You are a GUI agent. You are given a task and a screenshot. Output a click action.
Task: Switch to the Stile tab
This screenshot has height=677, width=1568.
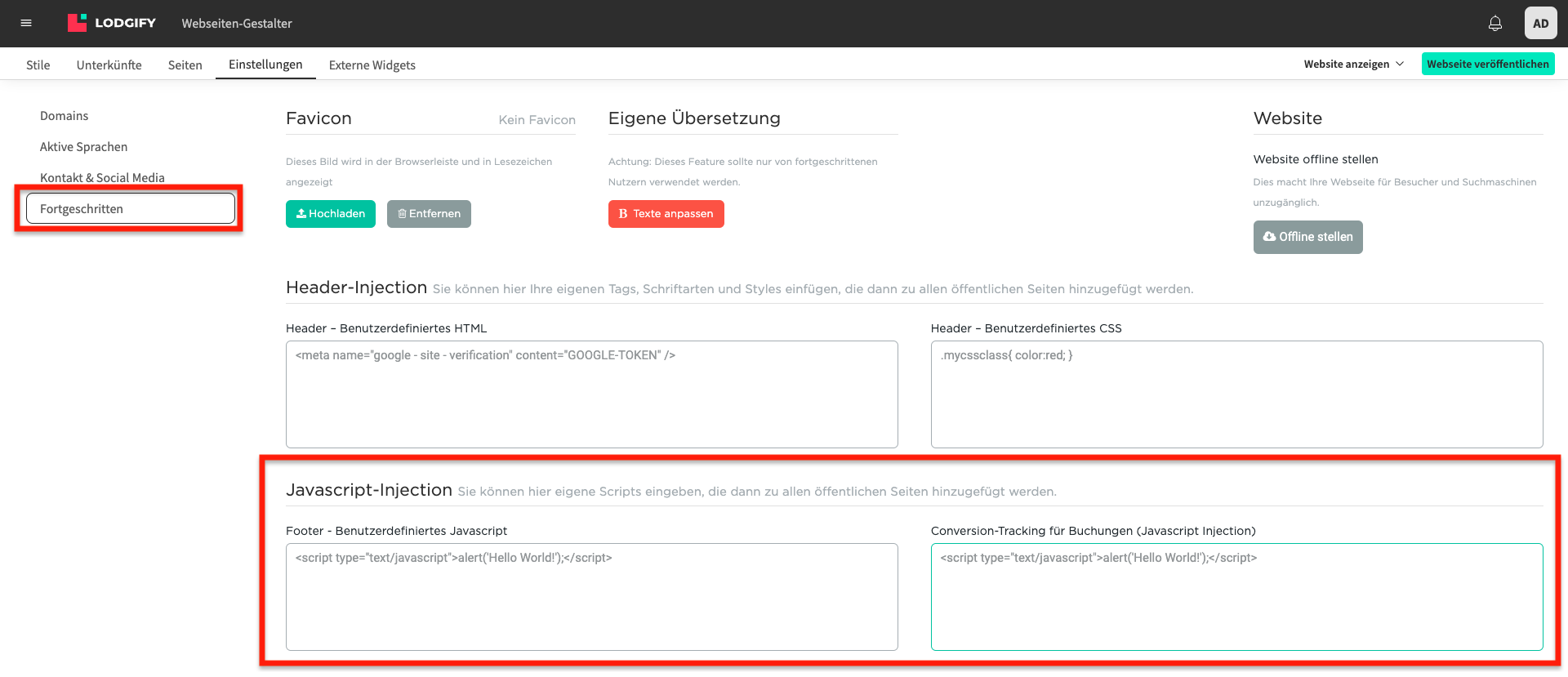pyautogui.click(x=38, y=65)
